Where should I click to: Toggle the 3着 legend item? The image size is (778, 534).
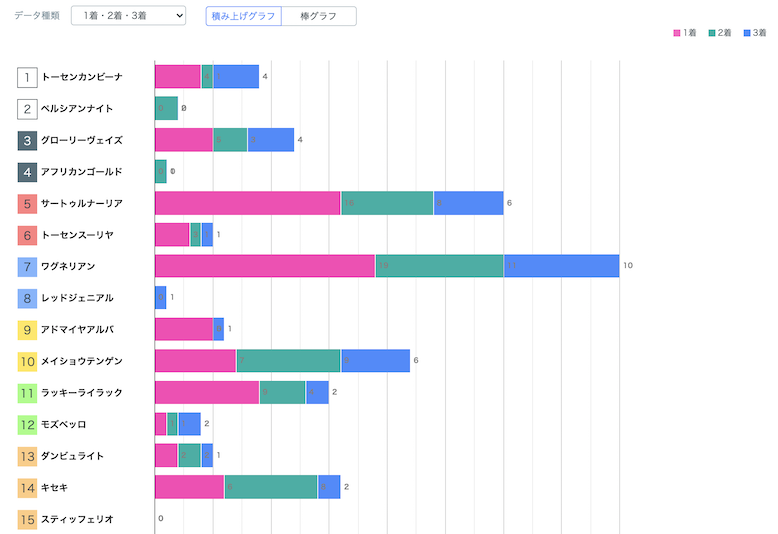click(752, 33)
